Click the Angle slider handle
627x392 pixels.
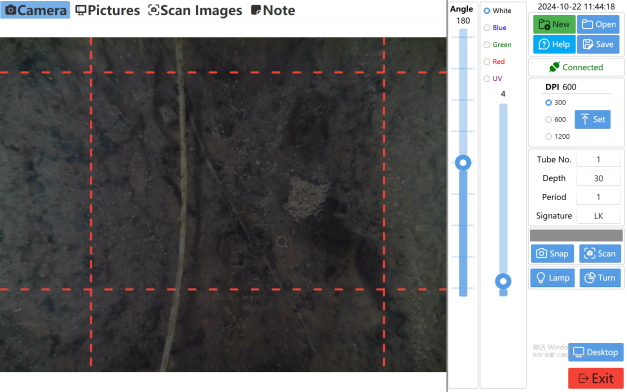click(463, 163)
